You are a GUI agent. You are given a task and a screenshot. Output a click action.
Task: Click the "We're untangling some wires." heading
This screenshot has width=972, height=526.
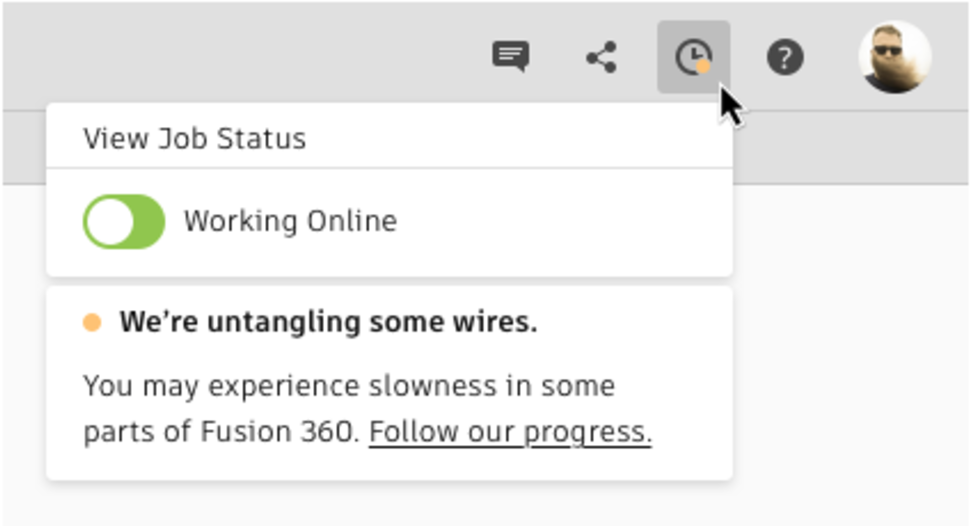pos(328,323)
